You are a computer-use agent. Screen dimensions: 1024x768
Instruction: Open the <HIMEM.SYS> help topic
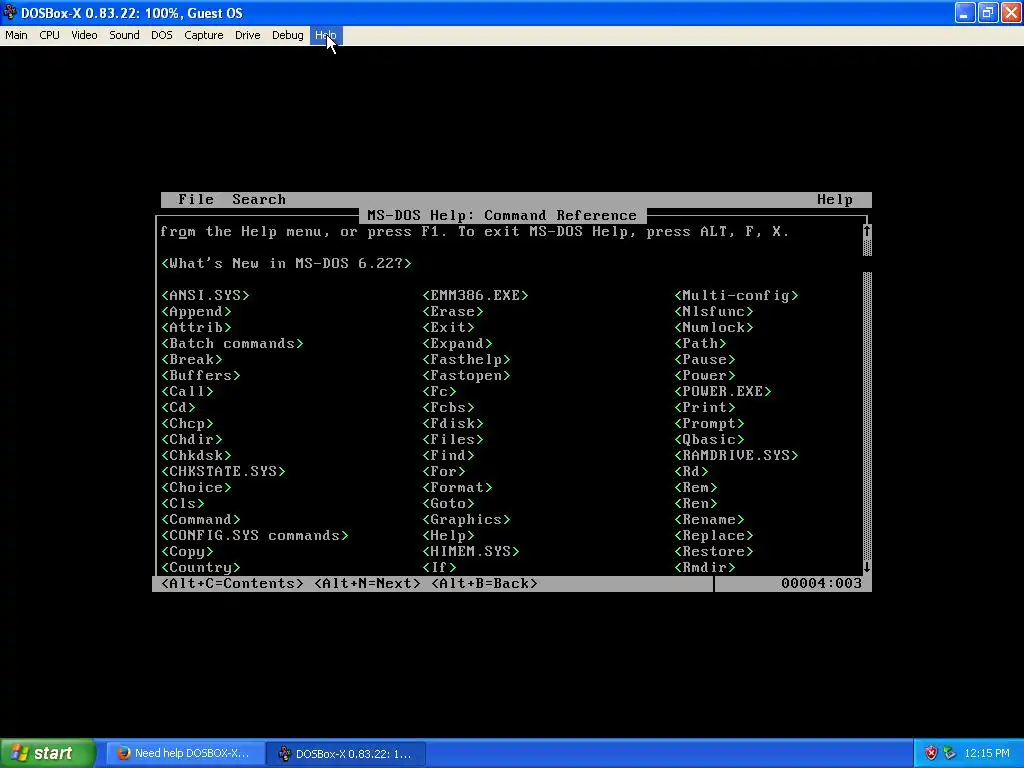[470, 551]
